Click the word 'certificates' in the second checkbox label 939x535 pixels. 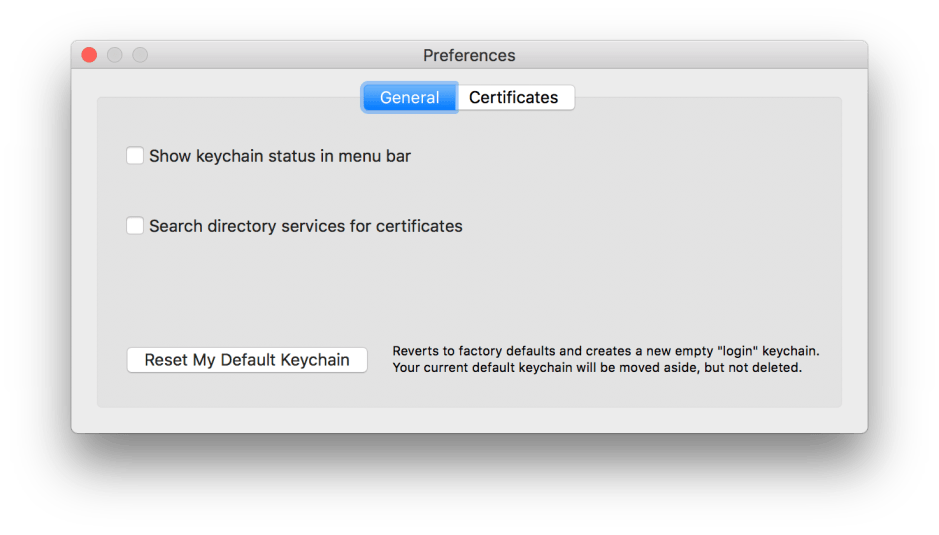pos(419,226)
